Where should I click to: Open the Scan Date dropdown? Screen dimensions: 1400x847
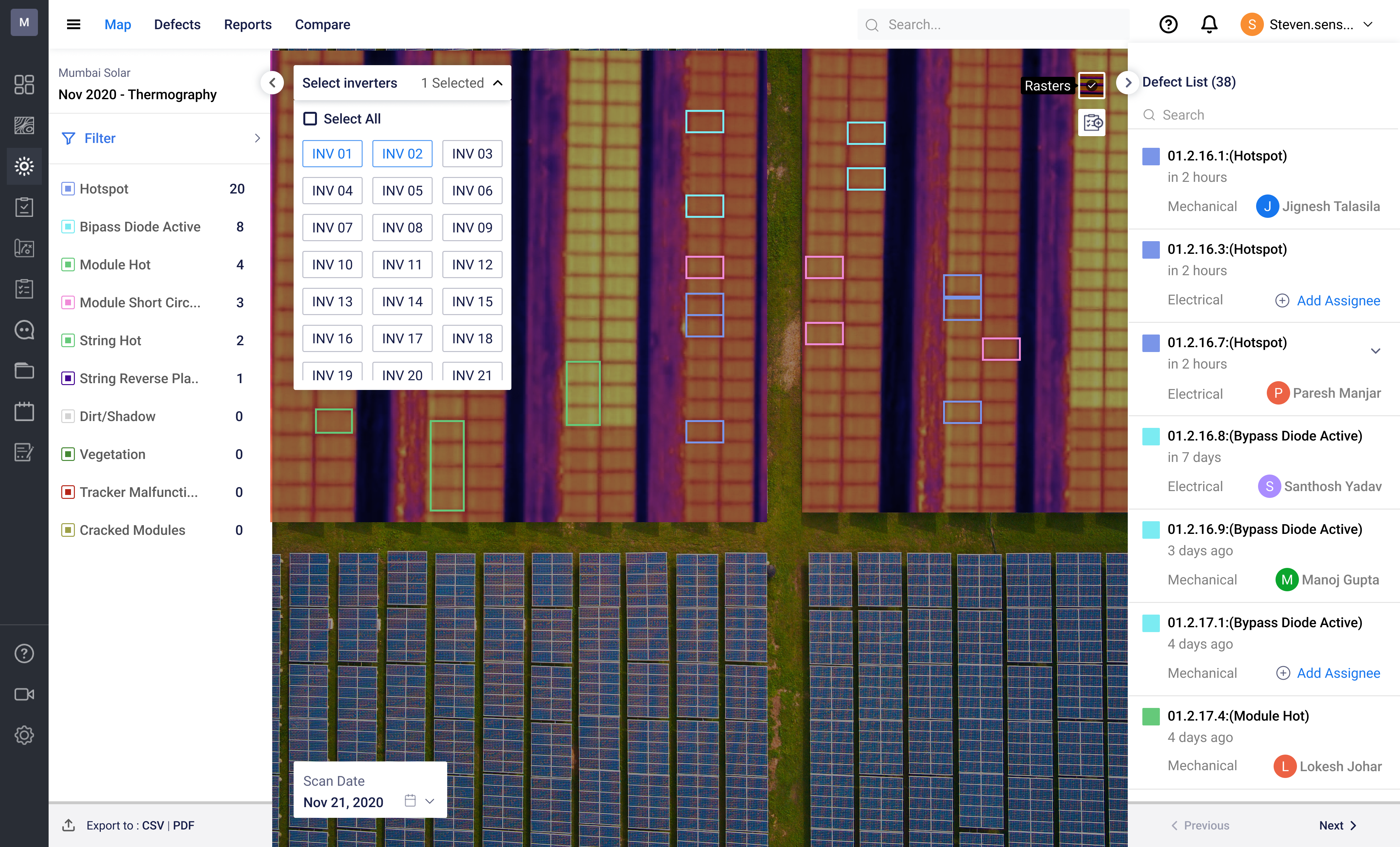[429, 802]
